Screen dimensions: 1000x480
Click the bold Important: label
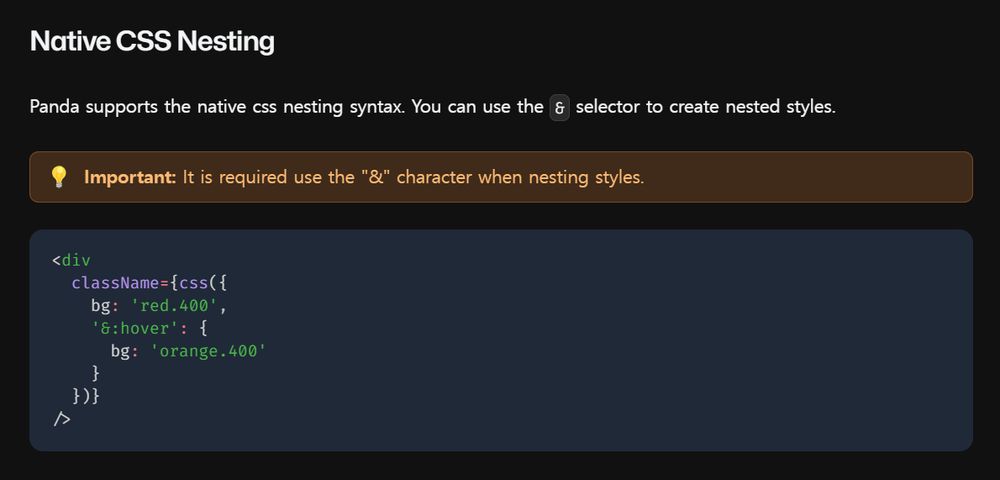129,177
